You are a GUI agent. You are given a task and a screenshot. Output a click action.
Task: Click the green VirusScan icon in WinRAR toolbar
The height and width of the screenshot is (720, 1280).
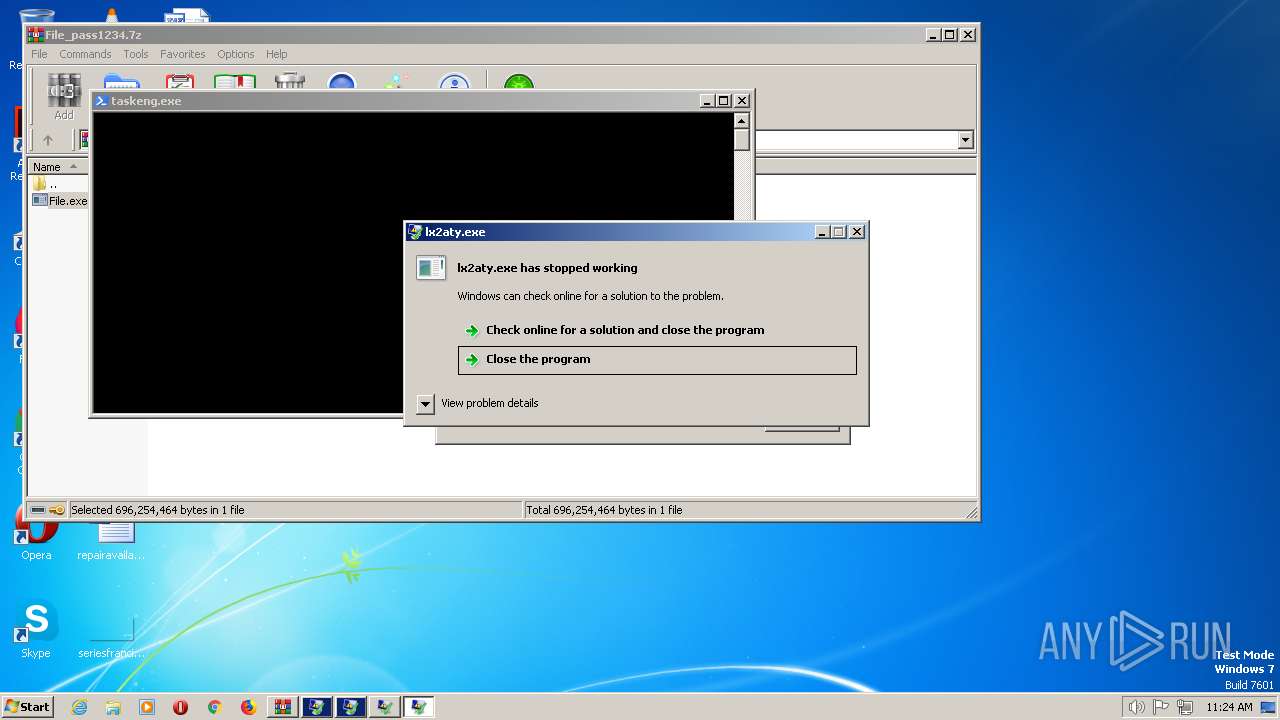point(518,82)
